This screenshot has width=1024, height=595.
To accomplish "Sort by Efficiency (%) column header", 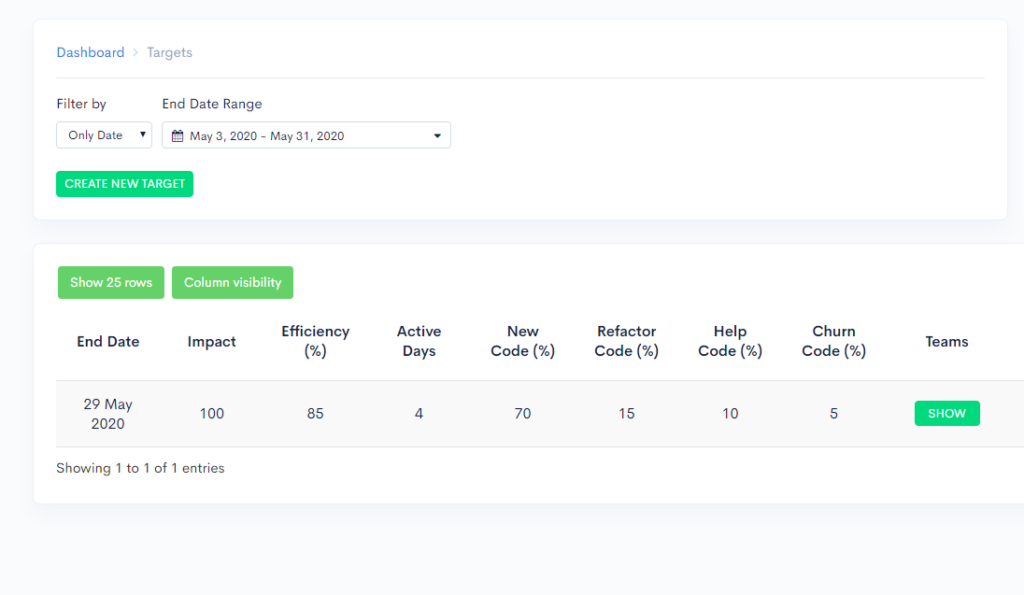I will point(315,341).
